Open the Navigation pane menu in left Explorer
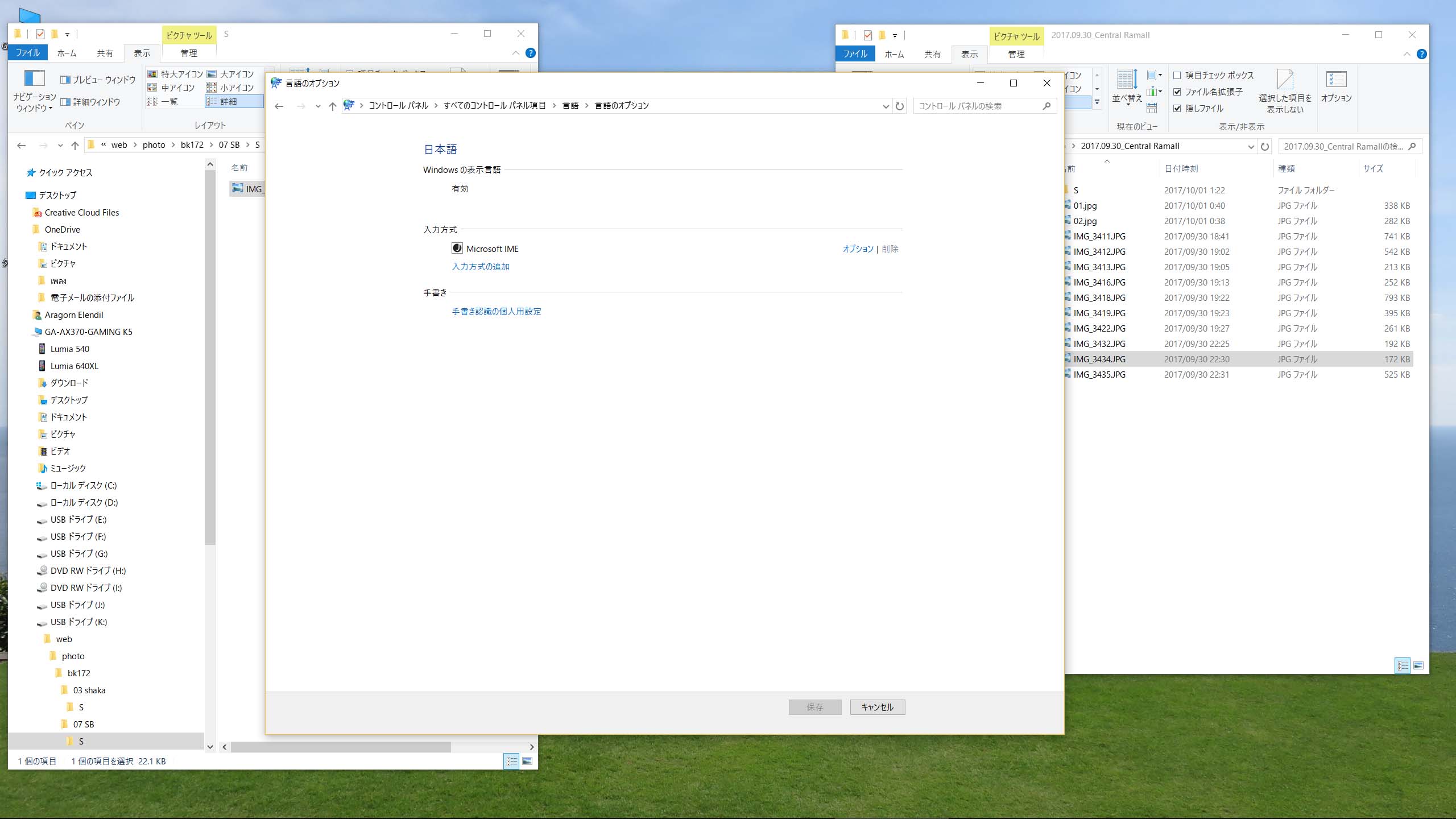 click(x=34, y=91)
